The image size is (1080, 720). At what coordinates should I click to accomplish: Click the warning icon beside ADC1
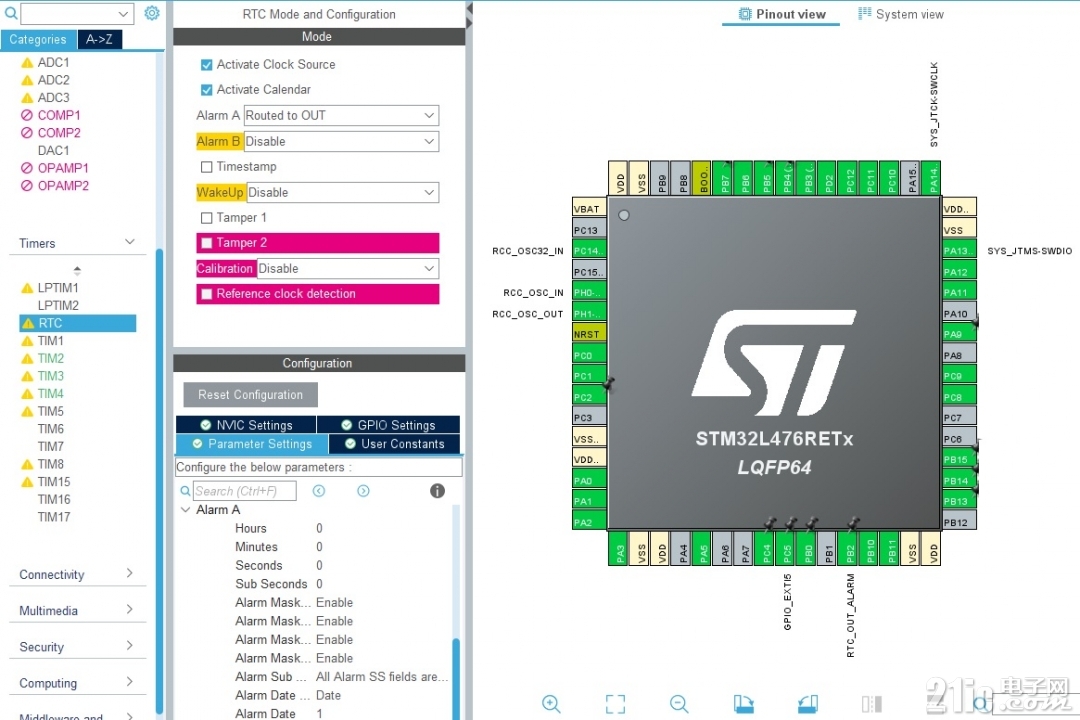tap(28, 63)
